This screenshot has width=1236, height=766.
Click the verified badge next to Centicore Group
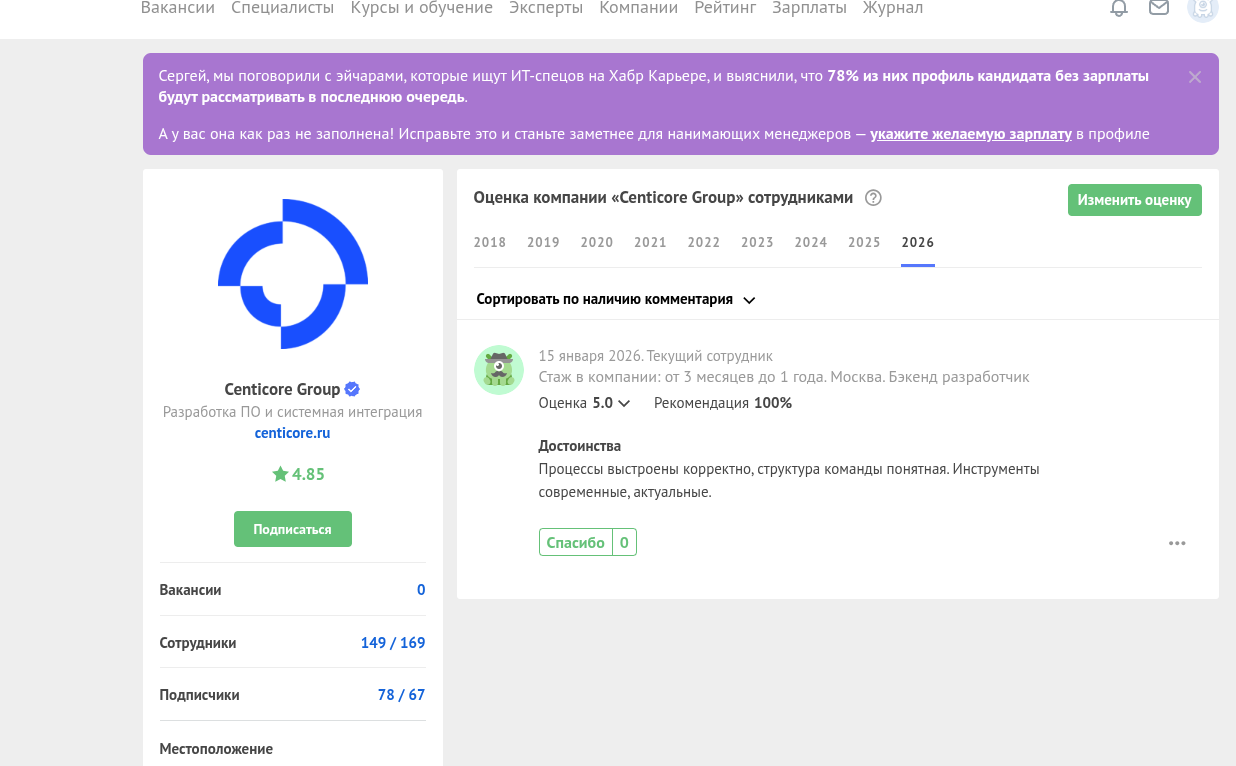click(353, 389)
